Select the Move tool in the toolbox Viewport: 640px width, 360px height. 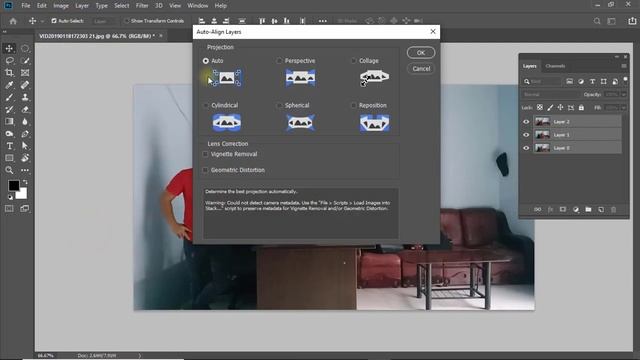click(9, 49)
